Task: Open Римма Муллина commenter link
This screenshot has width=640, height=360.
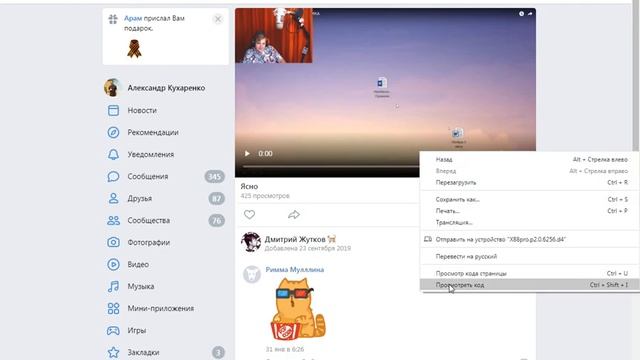Action: coord(295,270)
